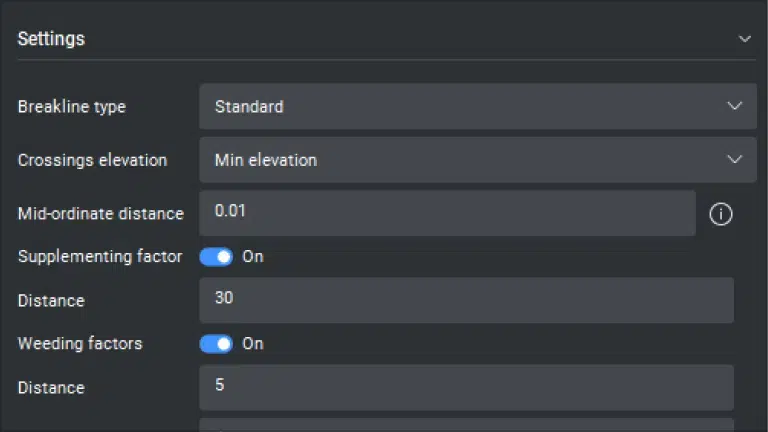Click the Distance field containing 30
768x432 pixels.
(466, 300)
